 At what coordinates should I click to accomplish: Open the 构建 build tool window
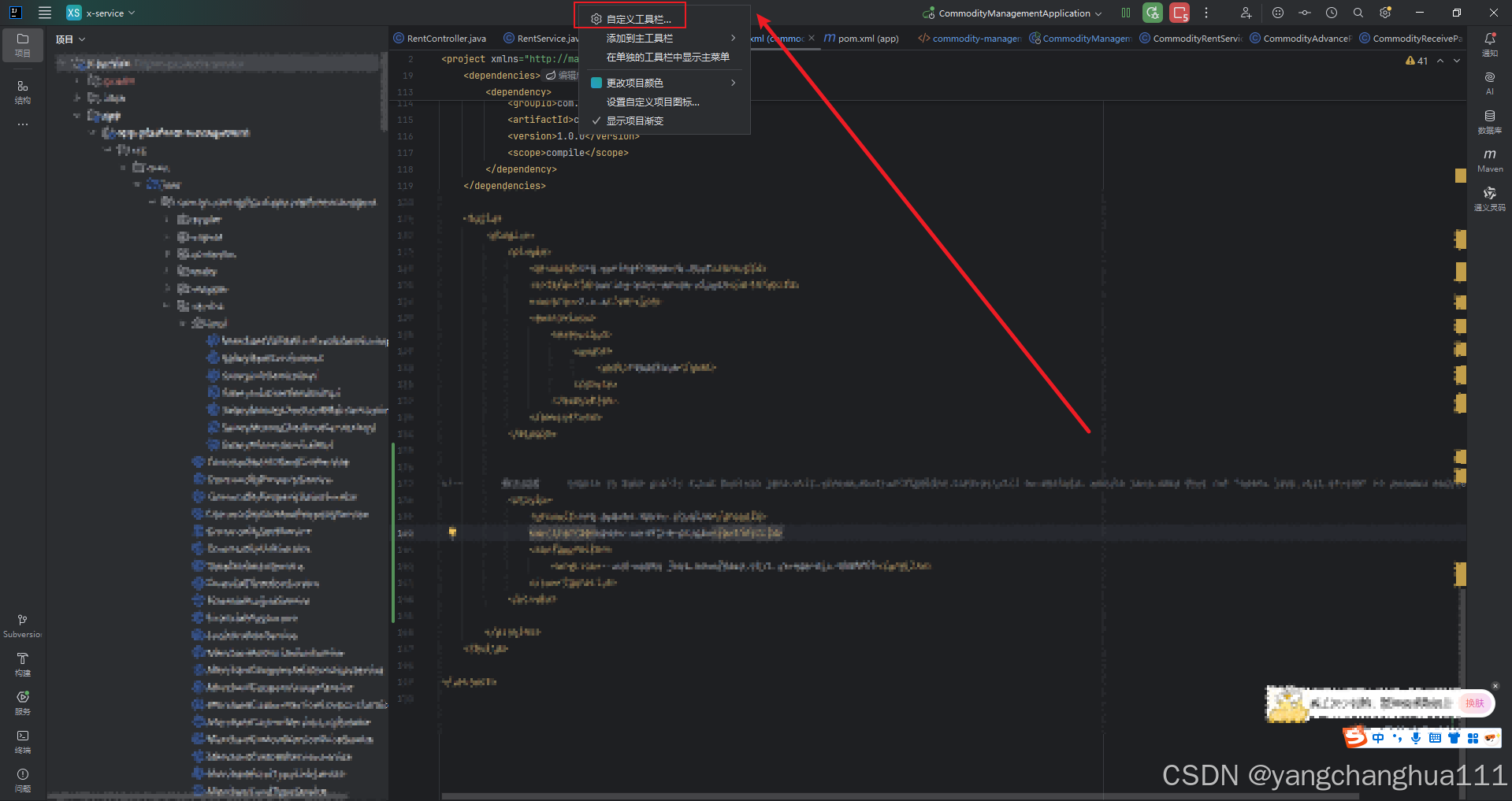[23, 665]
